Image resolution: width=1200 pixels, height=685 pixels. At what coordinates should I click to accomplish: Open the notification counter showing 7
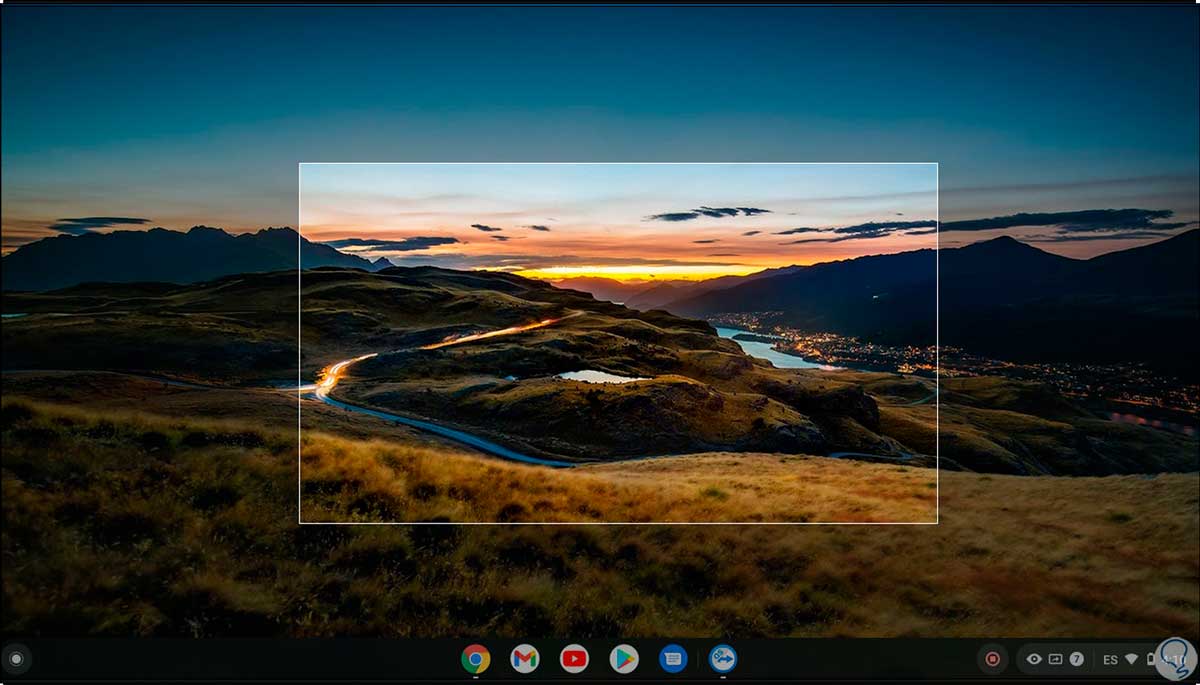click(1077, 659)
